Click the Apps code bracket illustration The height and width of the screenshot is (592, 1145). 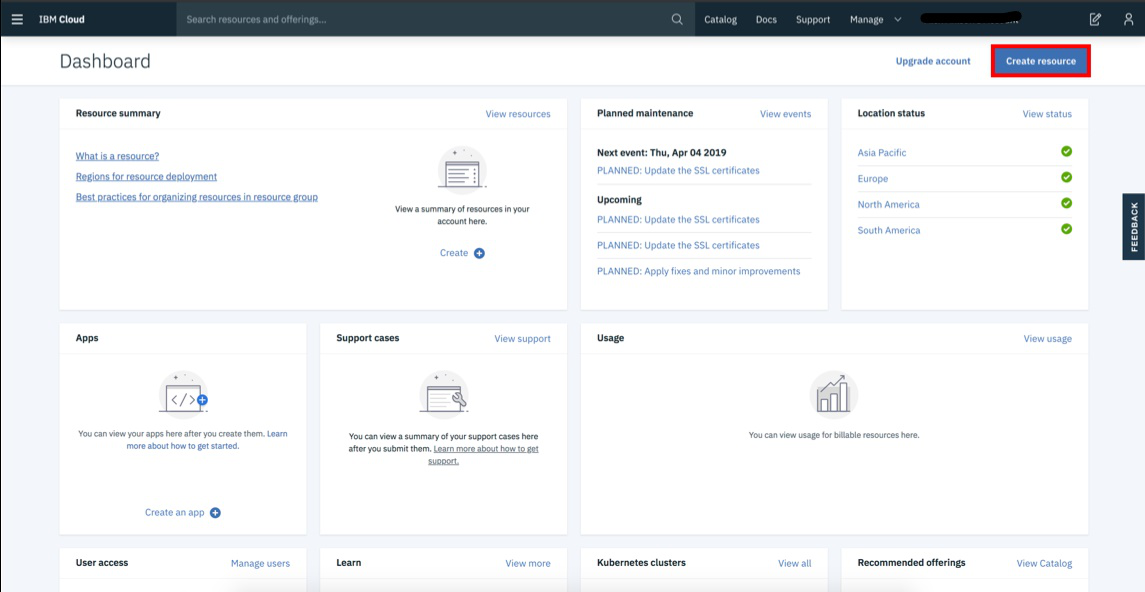(x=183, y=395)
